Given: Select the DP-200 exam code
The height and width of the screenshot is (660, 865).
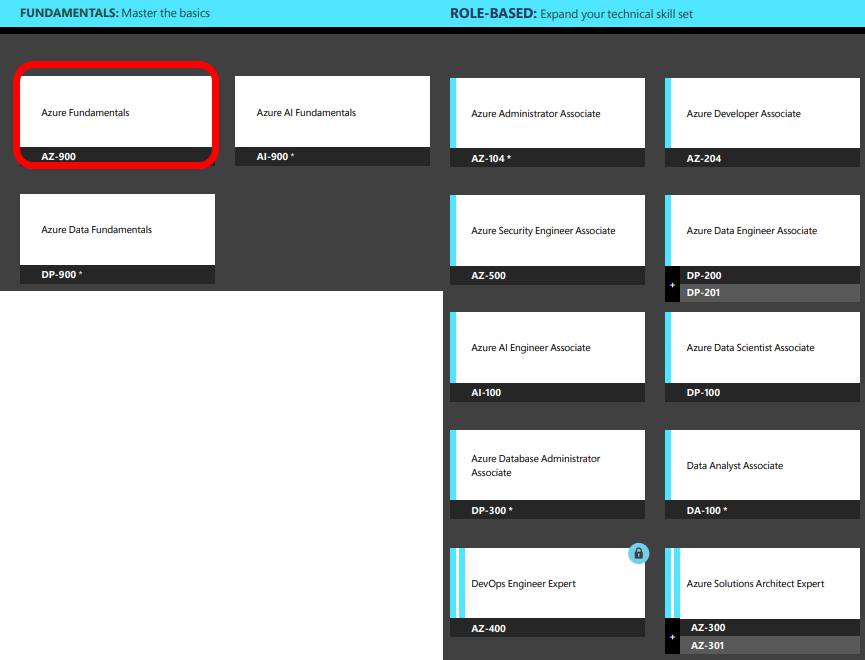Looking at the screenshot, I should click(704, 275).
